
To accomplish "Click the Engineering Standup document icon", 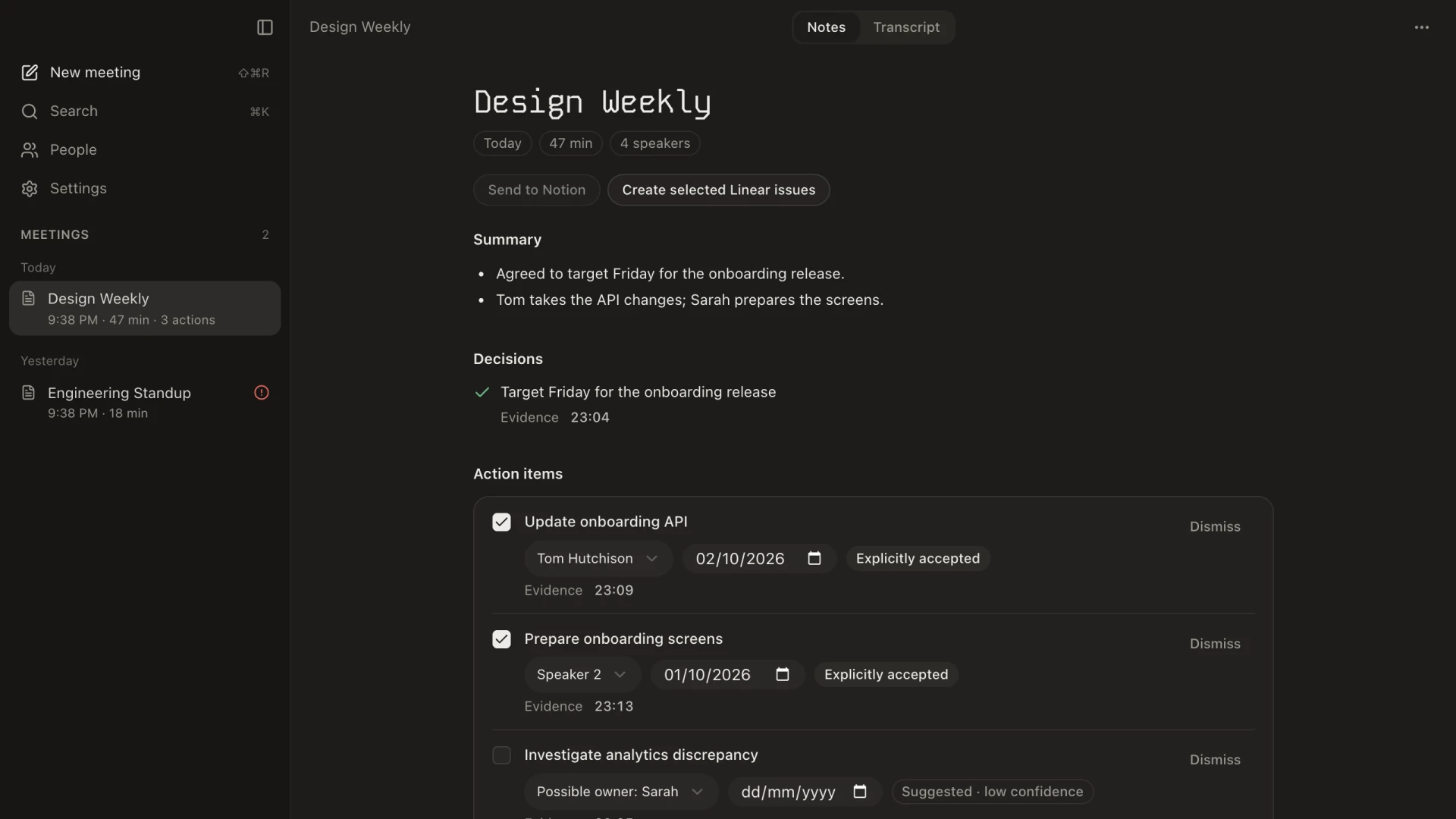I will click(x=29, y=392).
